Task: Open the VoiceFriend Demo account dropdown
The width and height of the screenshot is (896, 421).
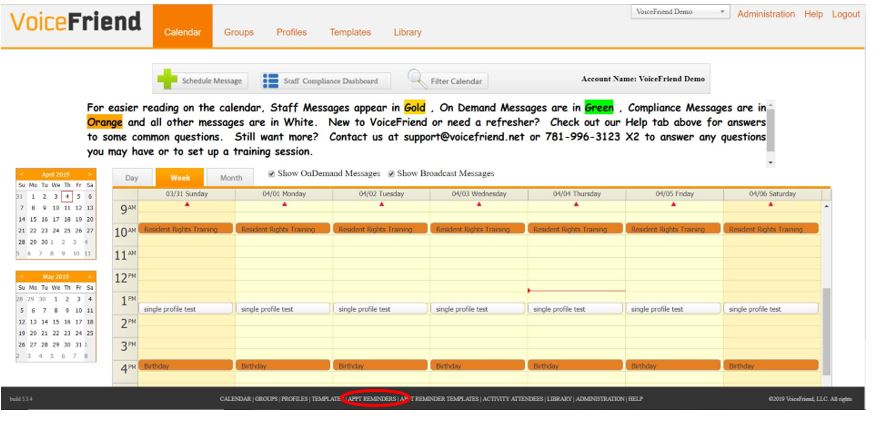Action: 680,12
